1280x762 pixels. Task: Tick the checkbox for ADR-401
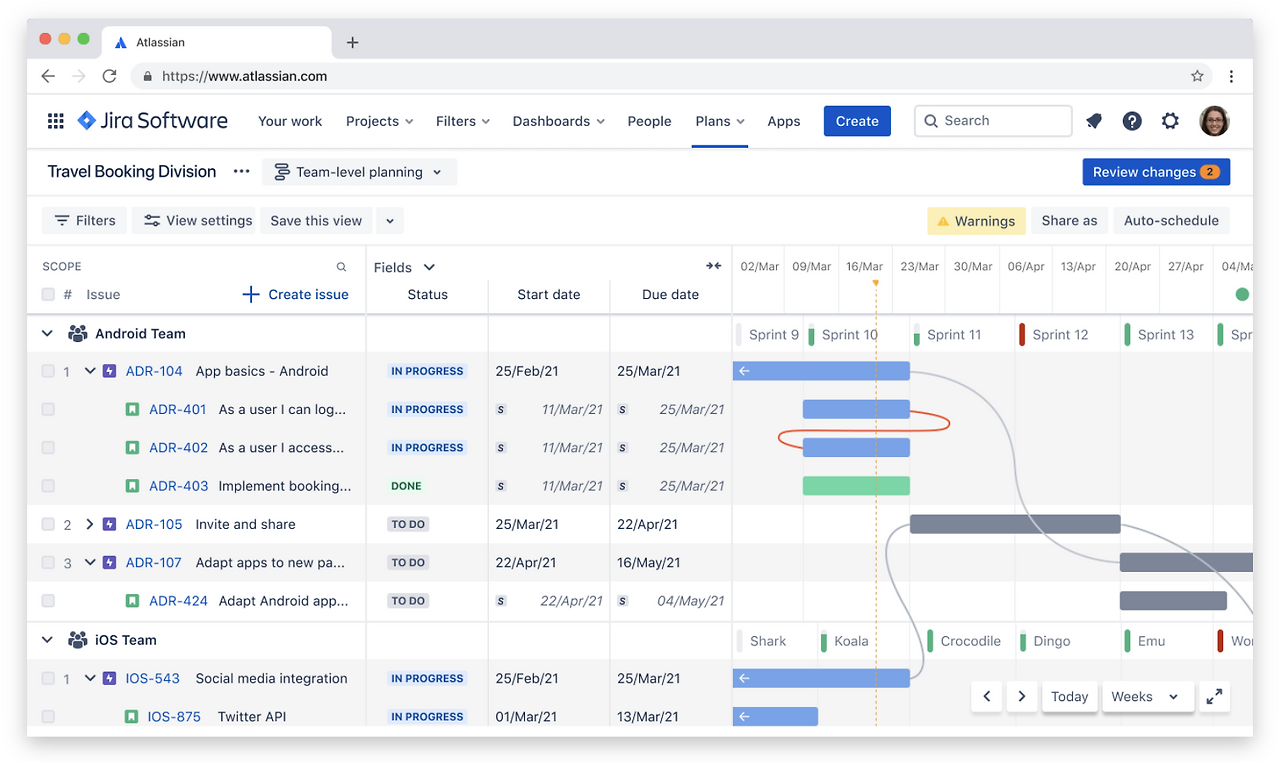[x=48, y=409]
